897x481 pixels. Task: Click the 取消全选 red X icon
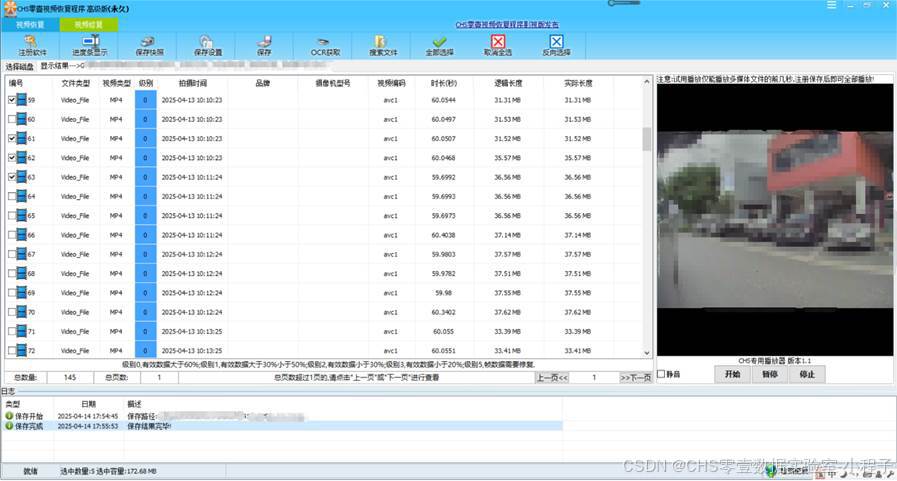coord(498,41)
